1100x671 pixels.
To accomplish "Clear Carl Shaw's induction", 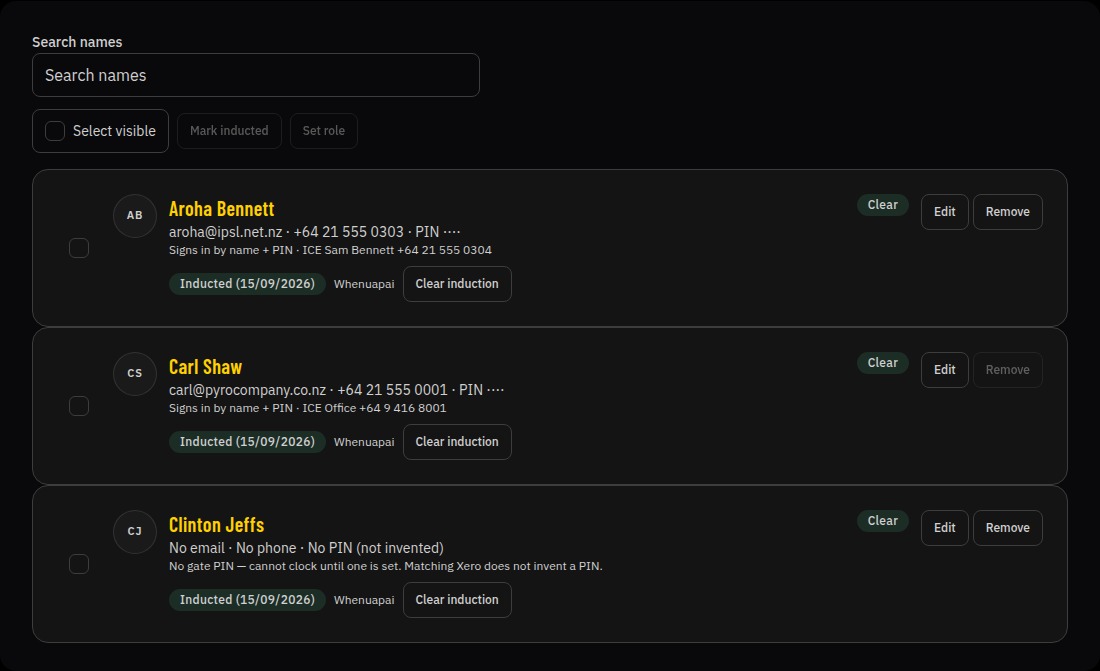I will pyautogui.click(x=457, y=442).
